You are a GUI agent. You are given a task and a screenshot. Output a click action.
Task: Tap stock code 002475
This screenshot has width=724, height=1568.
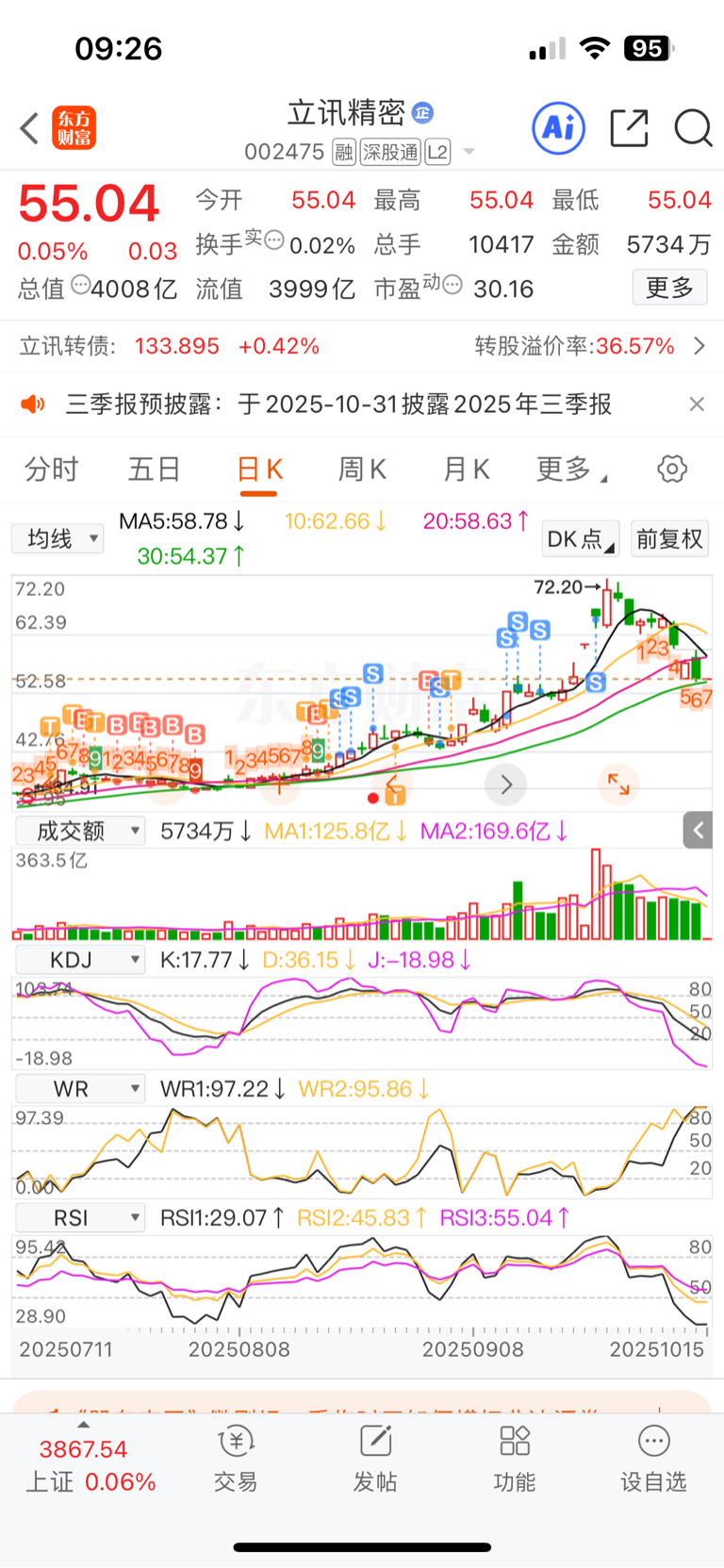click(284, 152)
